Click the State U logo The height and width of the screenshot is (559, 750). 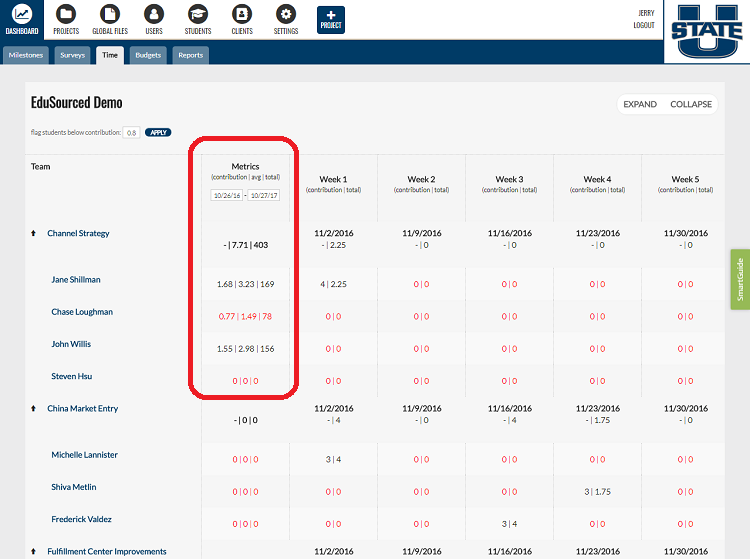coord(706,31)
